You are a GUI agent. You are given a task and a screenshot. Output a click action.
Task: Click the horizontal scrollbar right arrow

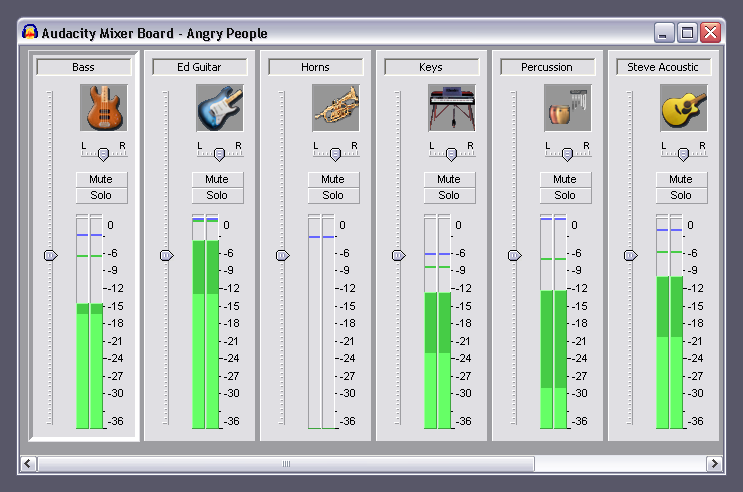click(714, 464)
